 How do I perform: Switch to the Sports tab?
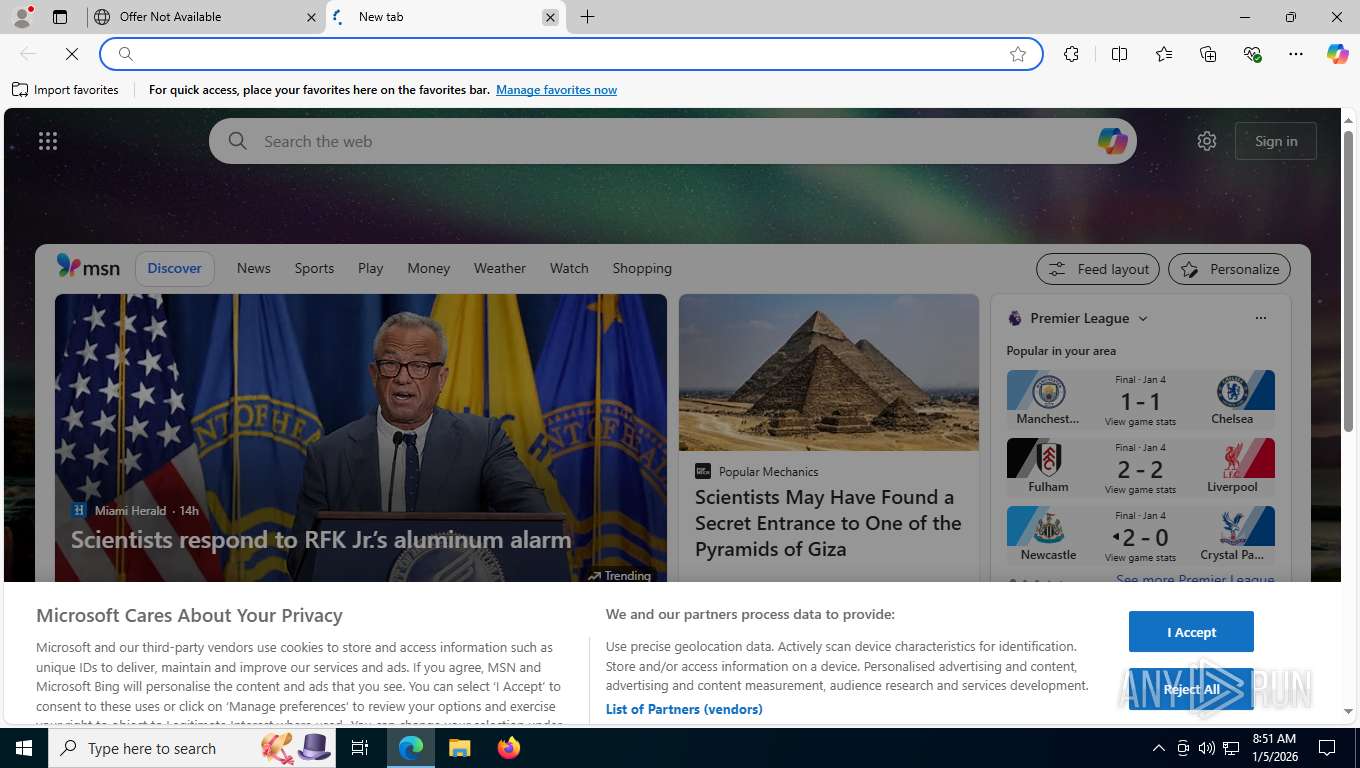point(314,268)
